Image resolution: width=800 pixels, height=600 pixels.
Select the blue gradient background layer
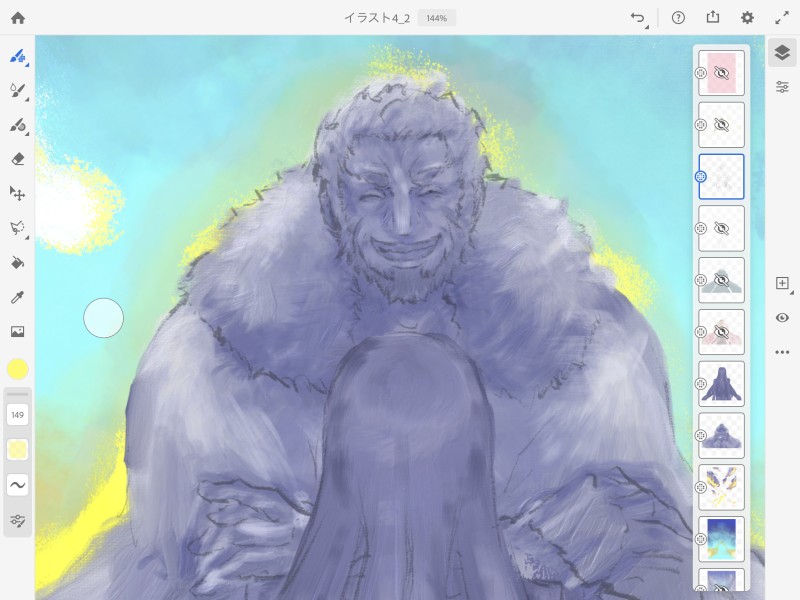tap(721, 539)
